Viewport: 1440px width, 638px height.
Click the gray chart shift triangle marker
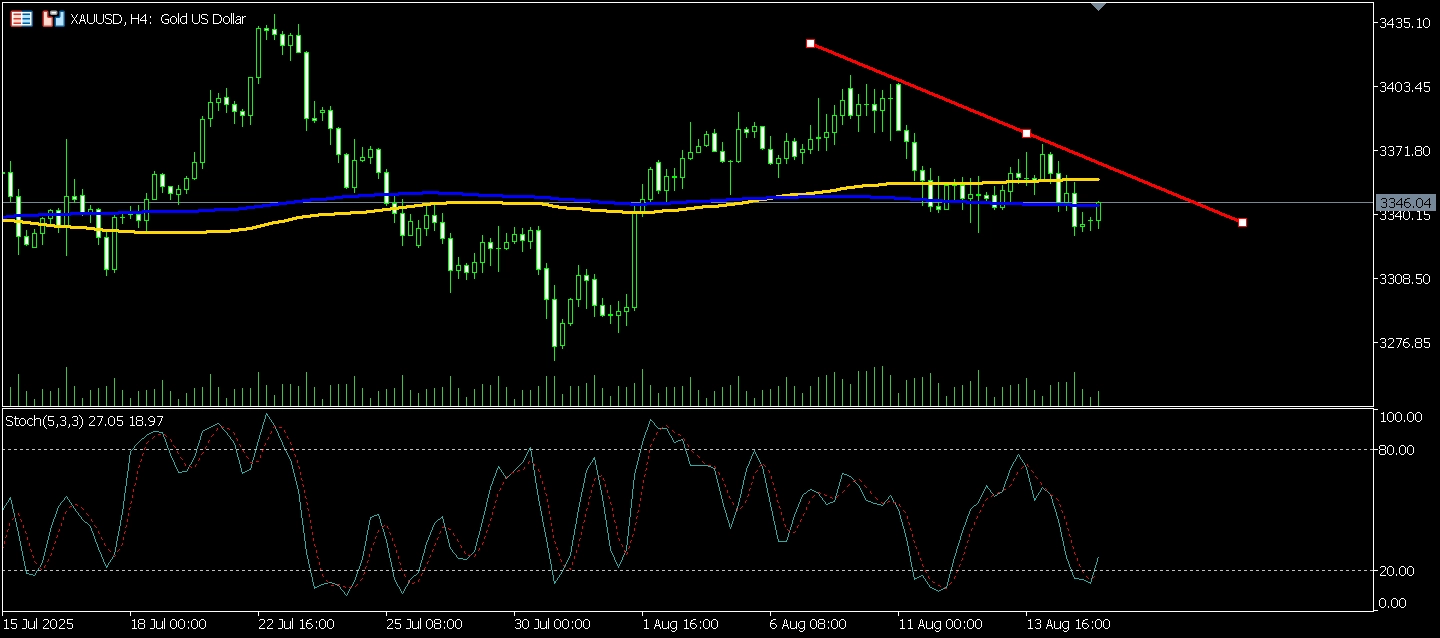coord(1099,7)
